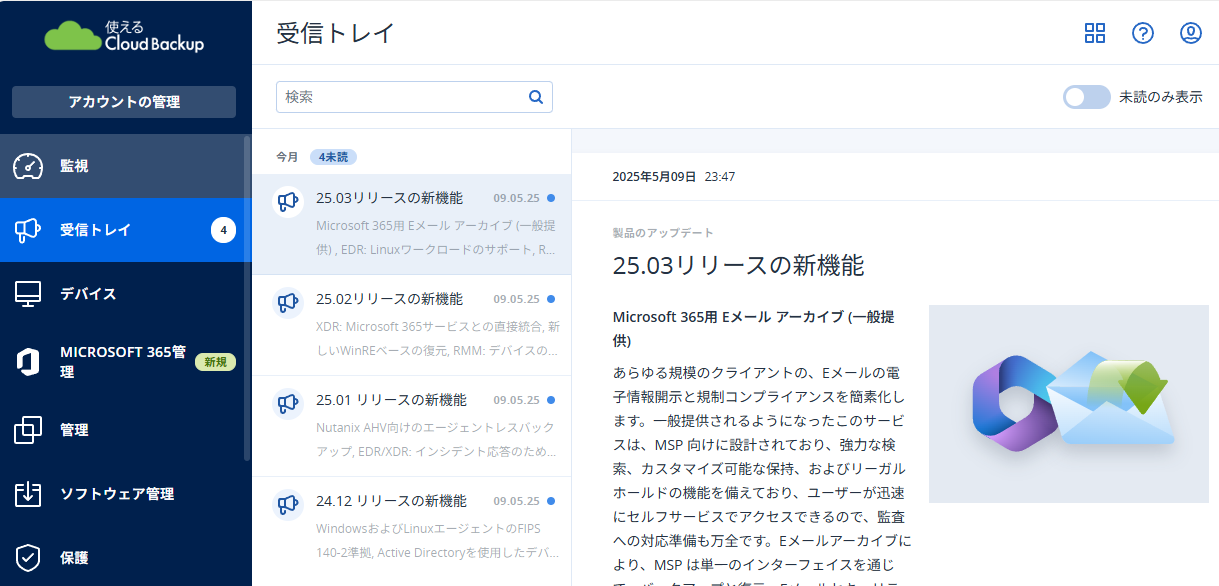Open message 25.02リリースの新機能
The height and width of the screenshot is (586, 1219).
point(412,326)
